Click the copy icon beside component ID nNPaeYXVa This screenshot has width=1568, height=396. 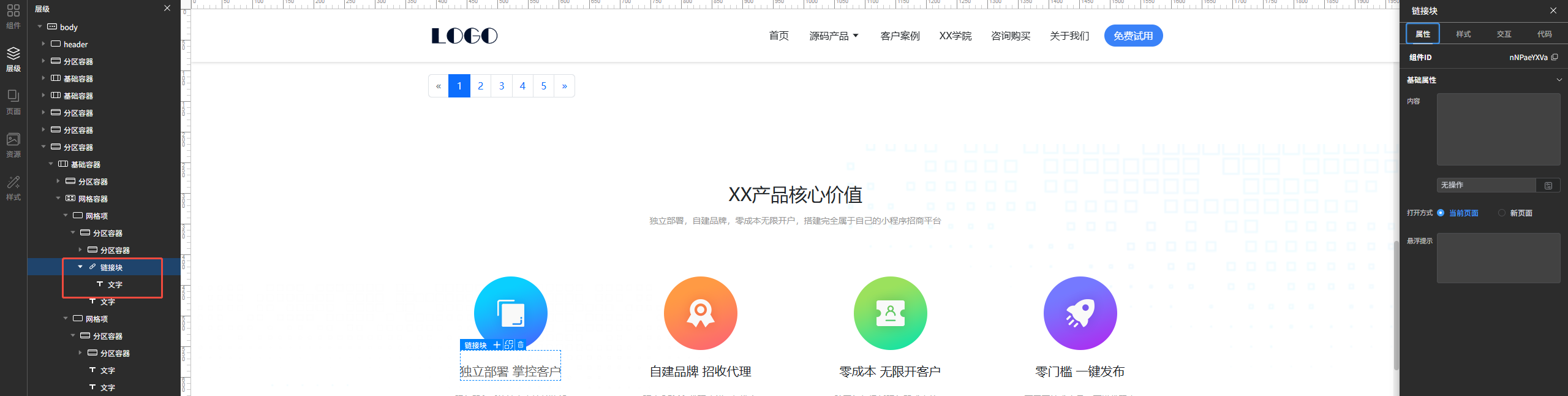coord(1555,57)
